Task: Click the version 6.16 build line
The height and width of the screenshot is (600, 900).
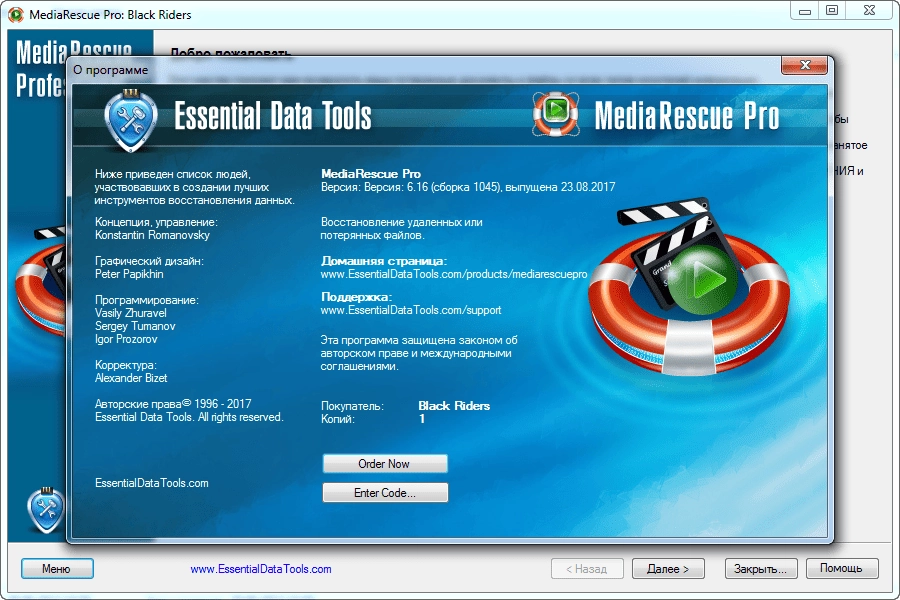Action: [468, 187]
